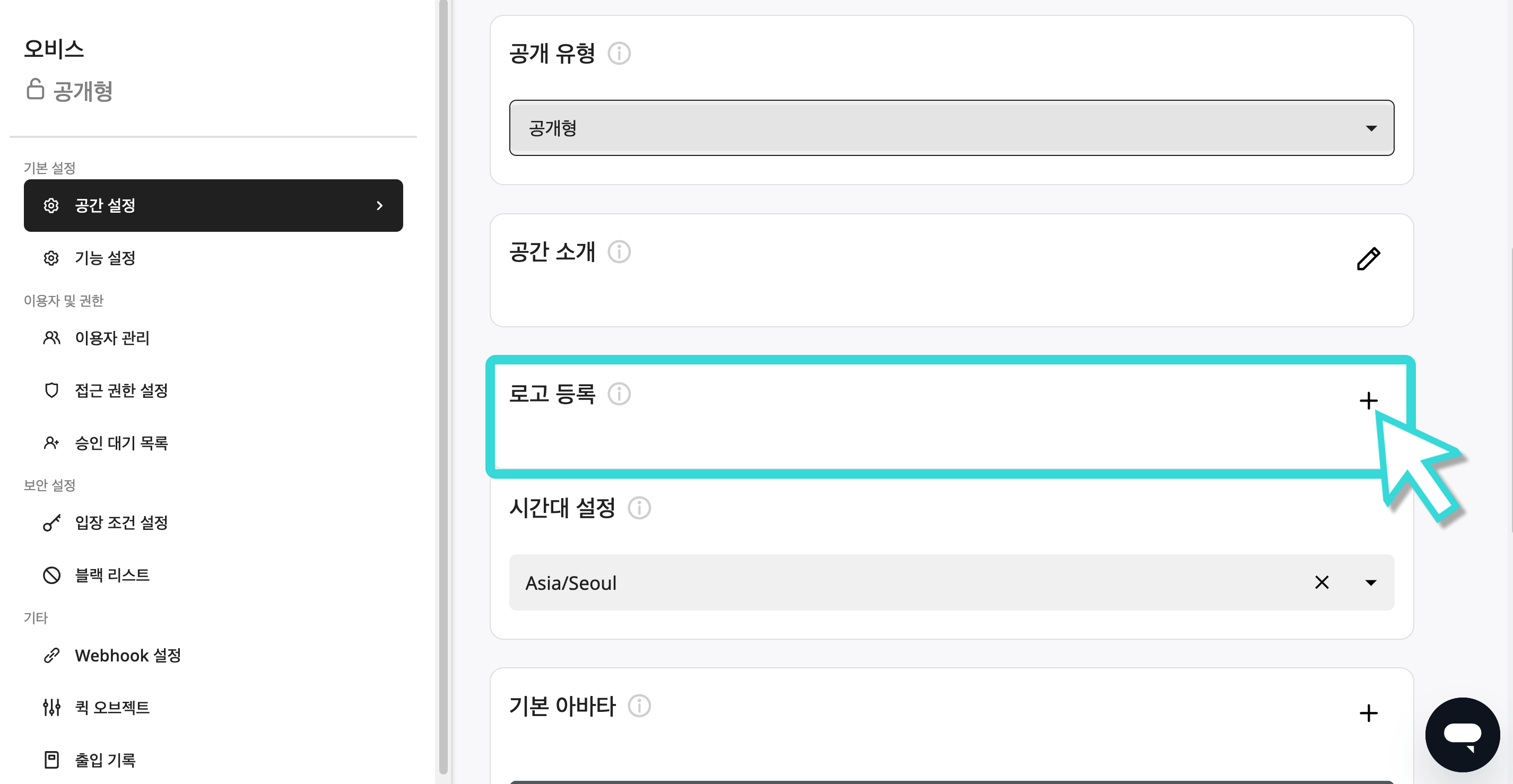
Task: Expand the Asia/Seoul timezone dropdown arrow
Action: (1370, 582)
